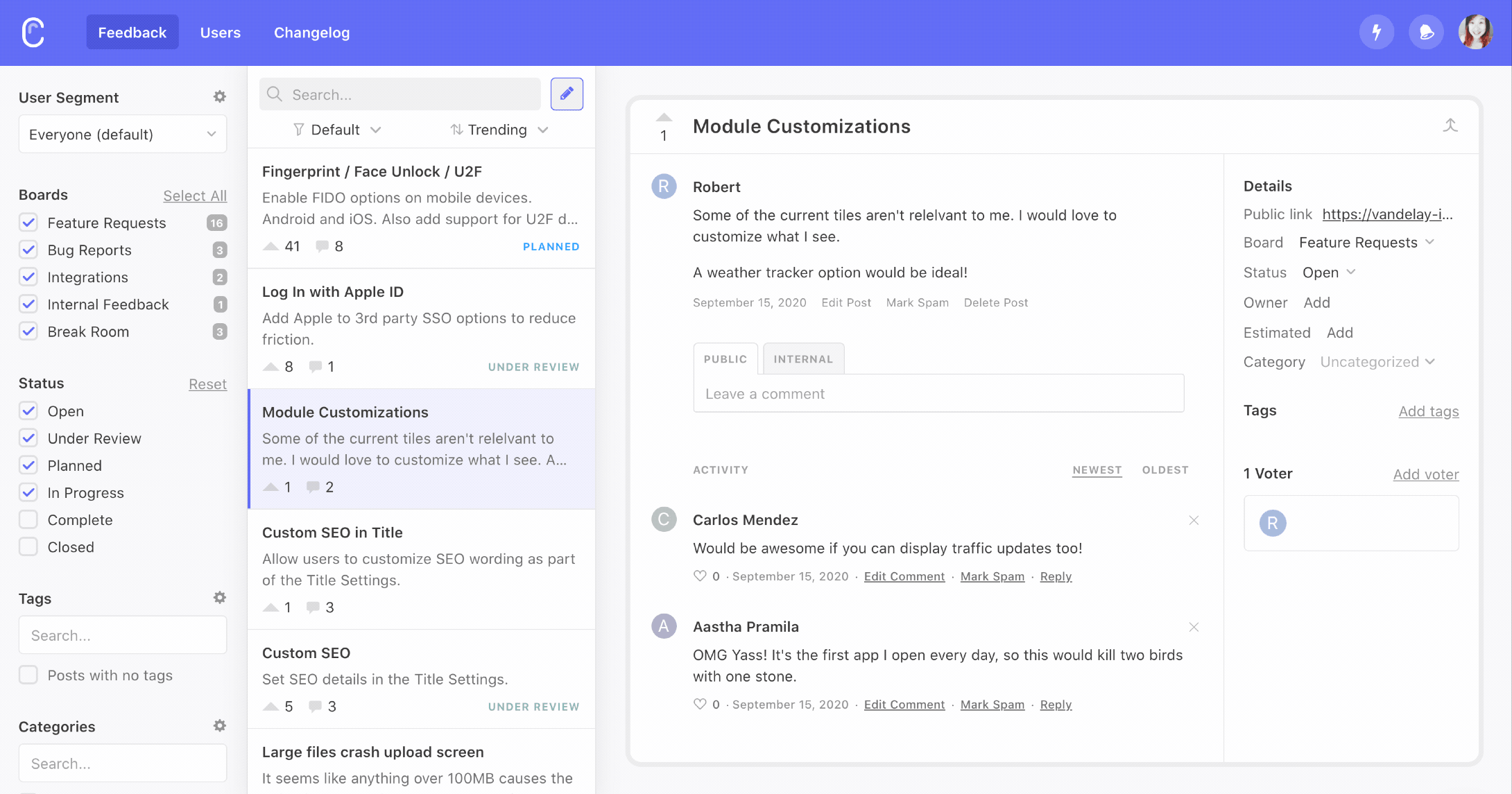The image size is (1512, 794).
Task: Select the PUBLIC comment tab
Action: [725, 359]
